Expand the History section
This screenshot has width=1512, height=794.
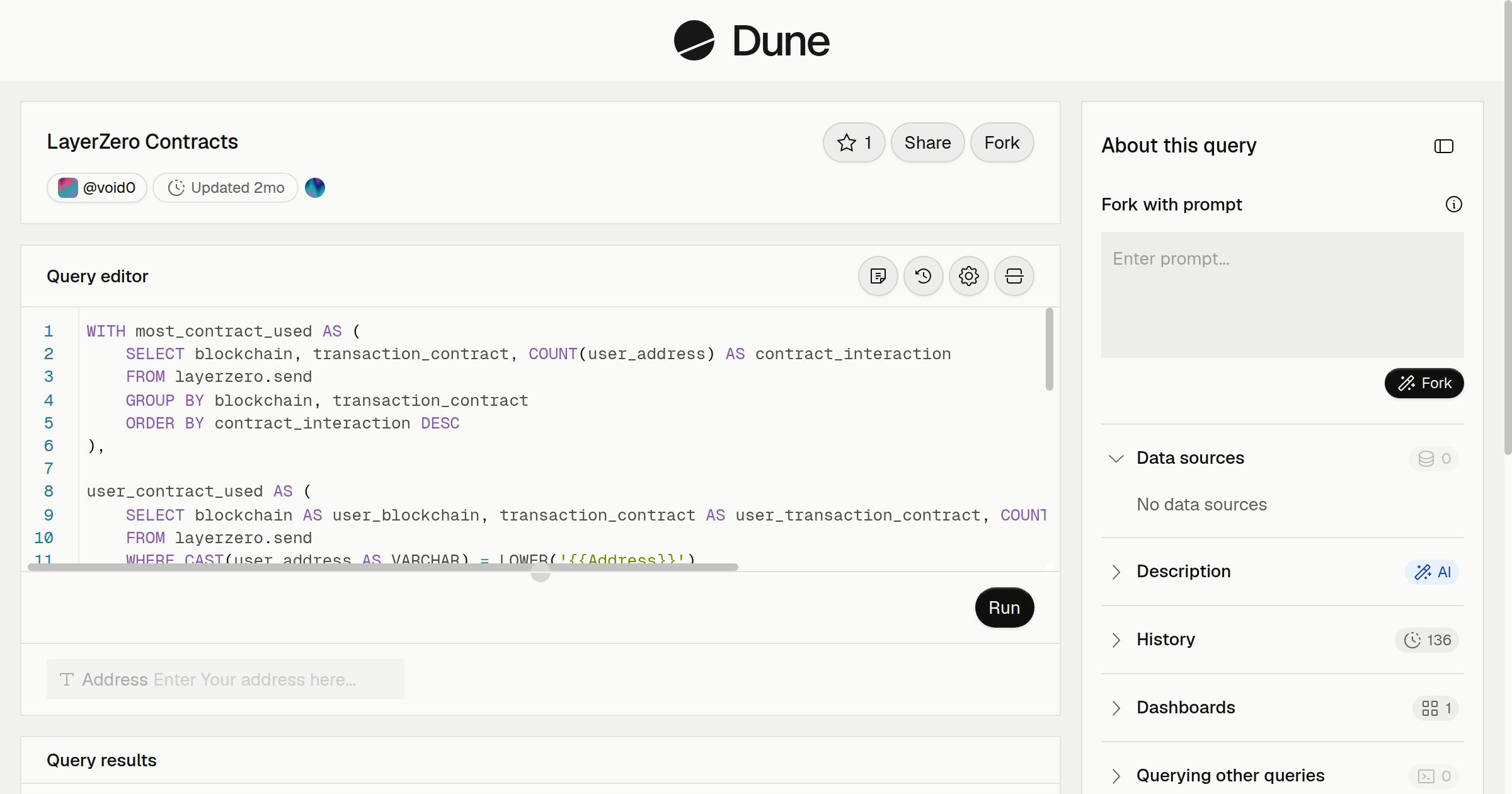(1116, 640)
